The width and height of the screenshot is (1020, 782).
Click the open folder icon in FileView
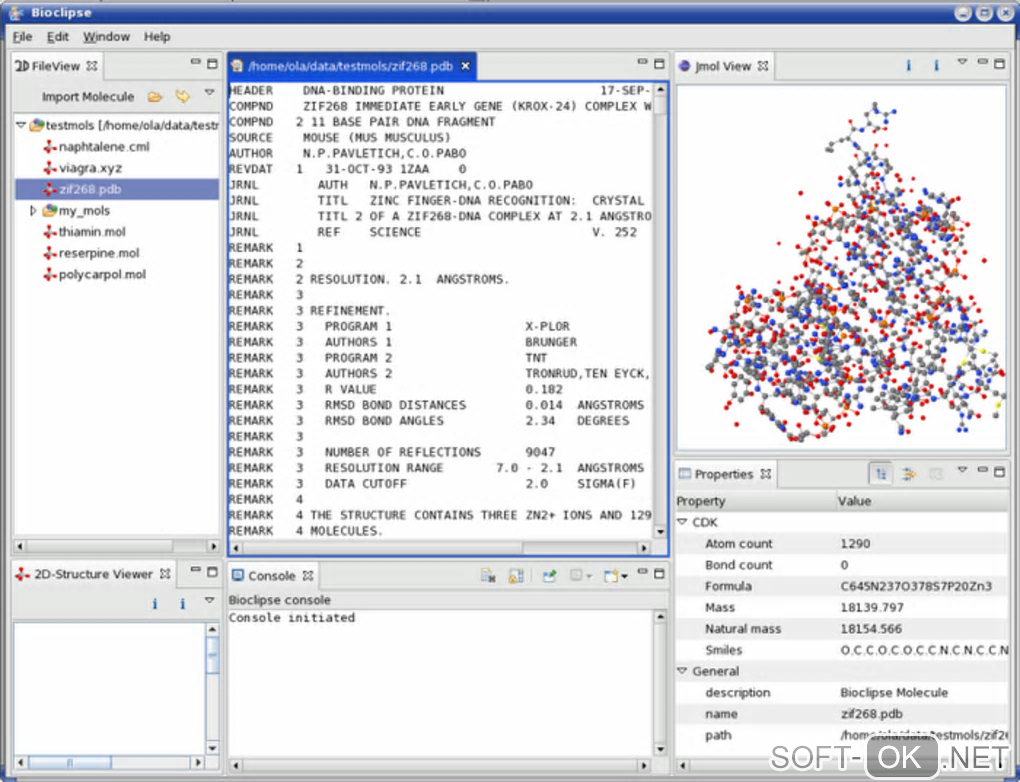(154, 97)
